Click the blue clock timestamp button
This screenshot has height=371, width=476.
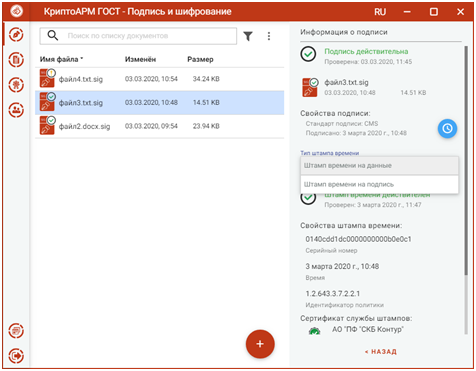(447, 128)
